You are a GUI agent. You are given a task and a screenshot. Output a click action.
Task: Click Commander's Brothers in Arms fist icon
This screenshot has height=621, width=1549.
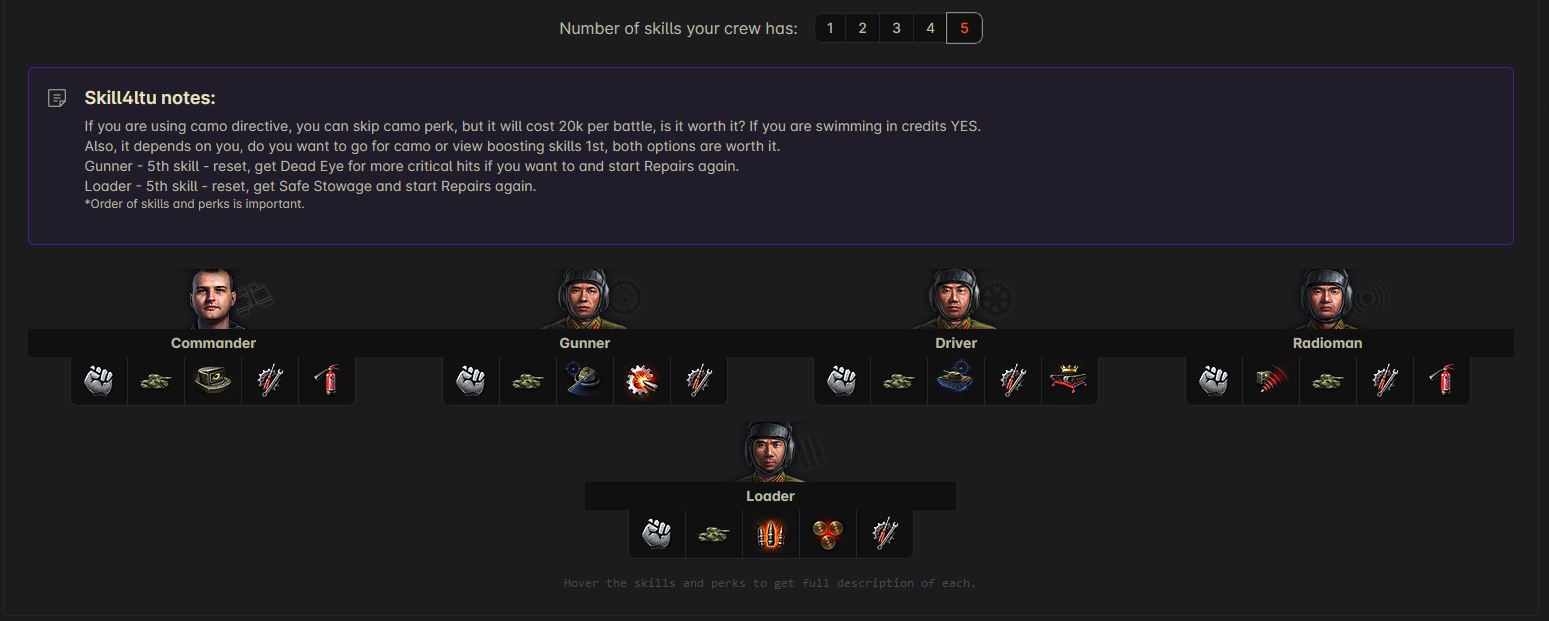click(x=99, y=380)
